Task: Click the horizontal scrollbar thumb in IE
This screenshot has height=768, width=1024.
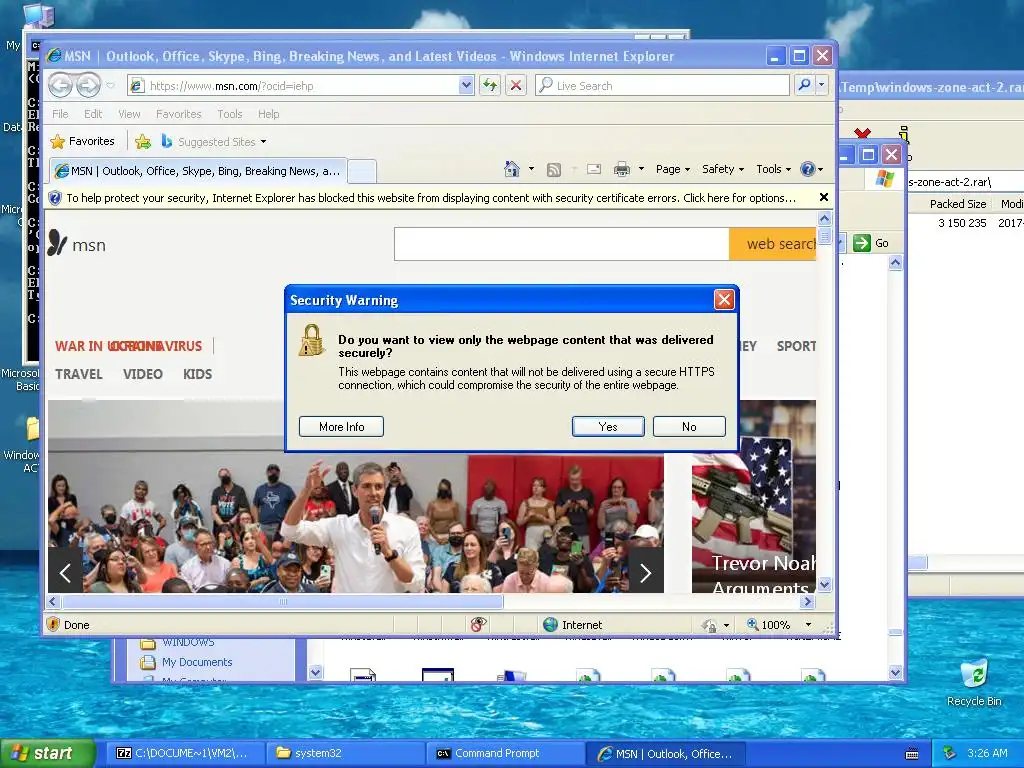Action: pos(282,601)
